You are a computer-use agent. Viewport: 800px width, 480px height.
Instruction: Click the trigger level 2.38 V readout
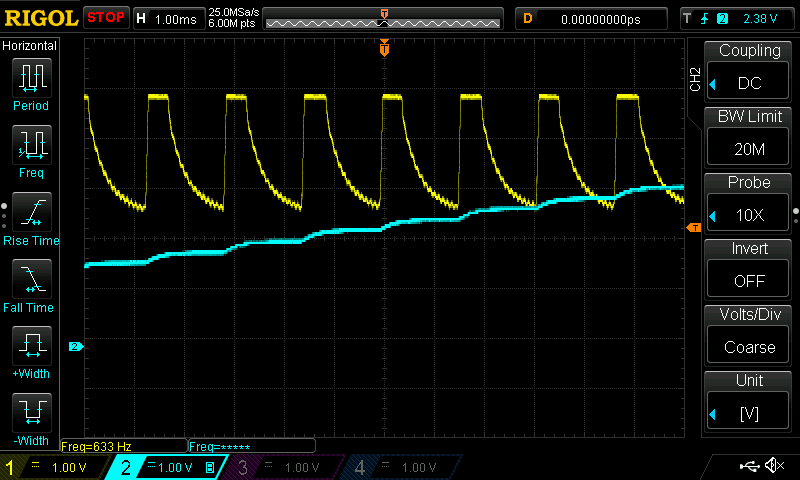click(x=760, y=19)
